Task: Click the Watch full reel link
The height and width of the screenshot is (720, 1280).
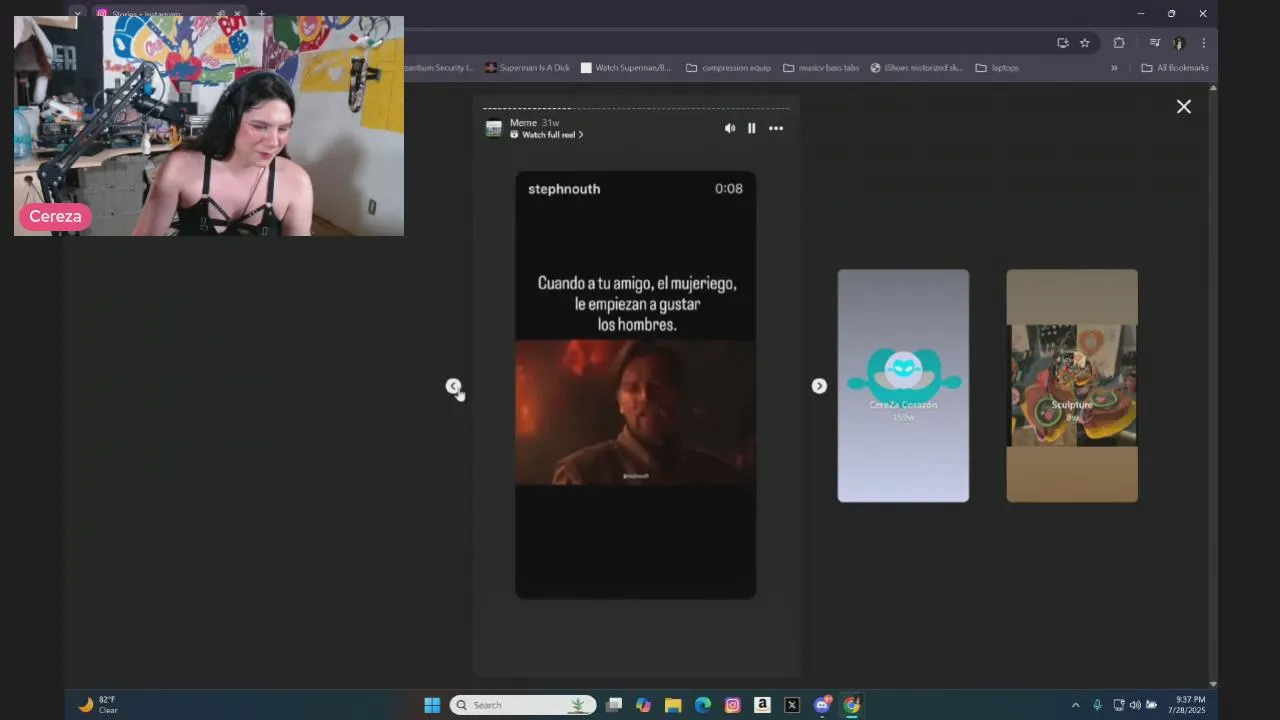Action: (547, 135)
